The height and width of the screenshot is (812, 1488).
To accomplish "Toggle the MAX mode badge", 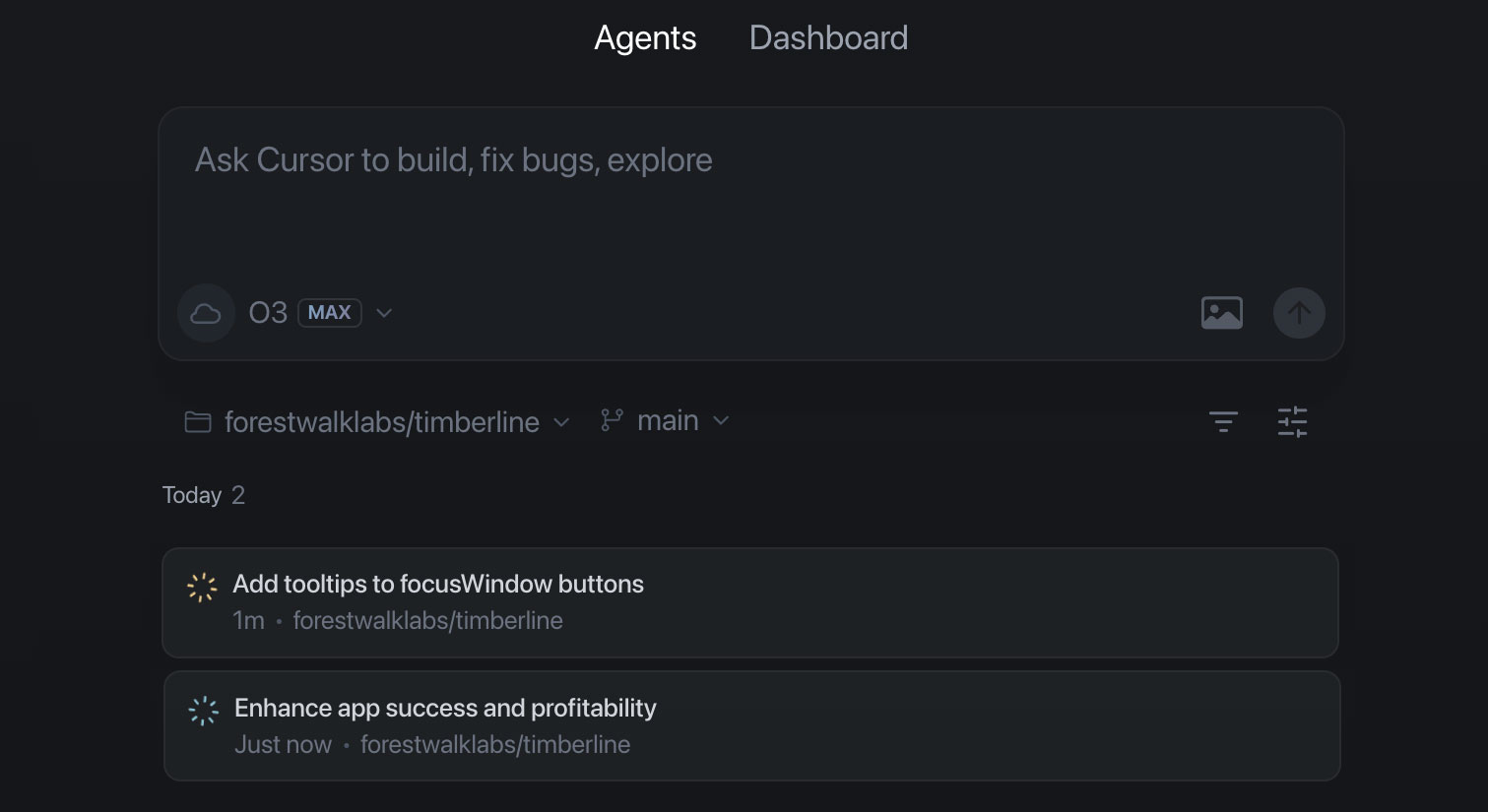I will point(329,313).
